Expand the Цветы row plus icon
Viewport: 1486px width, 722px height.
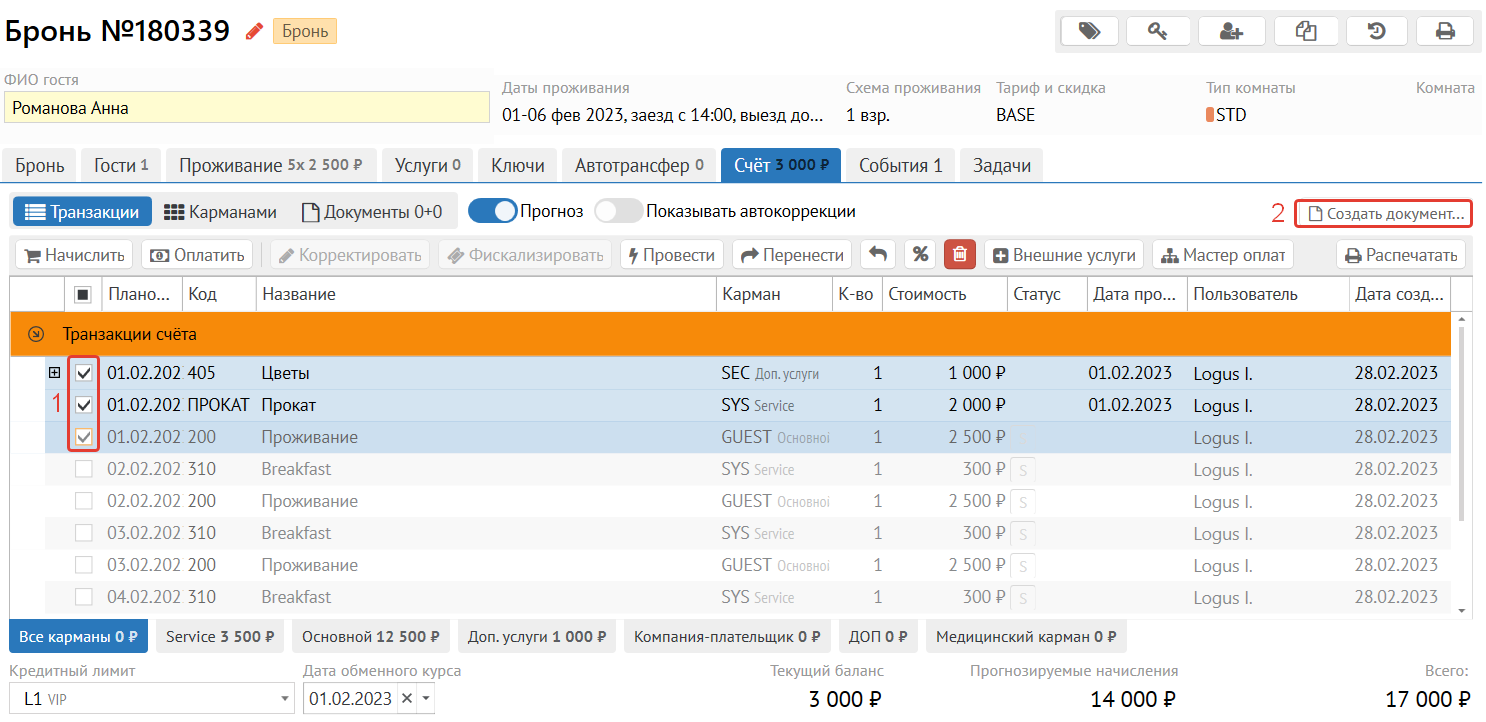tap(55, 373)
